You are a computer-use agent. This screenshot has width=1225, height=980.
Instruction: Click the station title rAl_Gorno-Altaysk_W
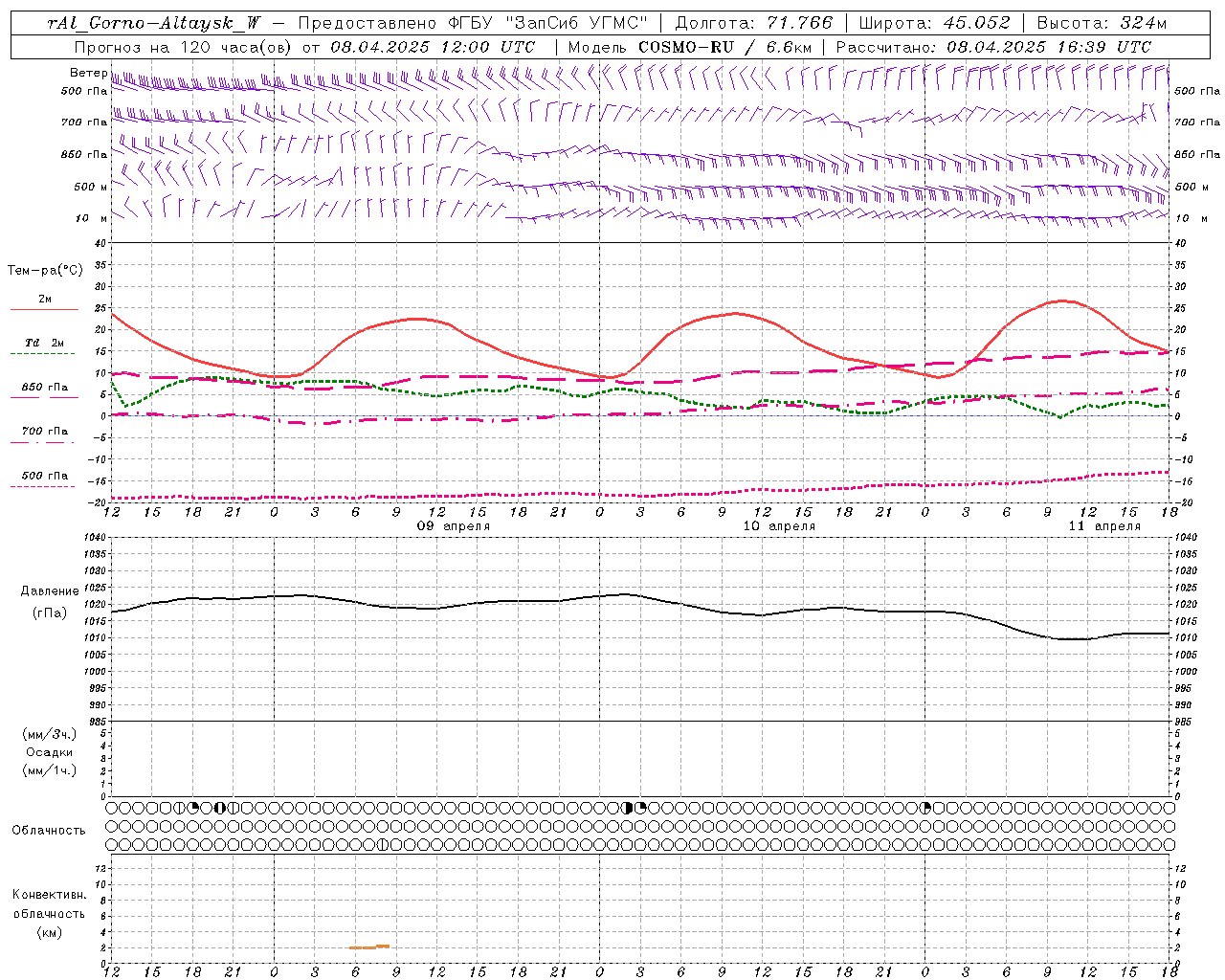(x=154, y=23)
